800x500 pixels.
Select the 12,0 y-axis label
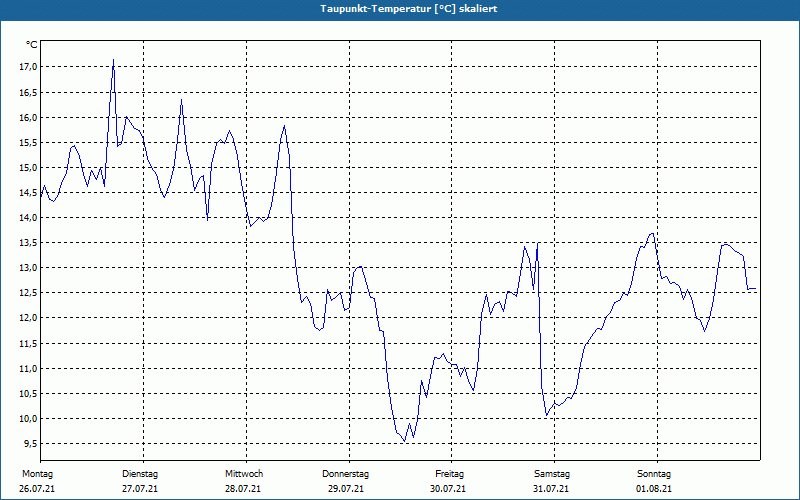pos(29,318)
